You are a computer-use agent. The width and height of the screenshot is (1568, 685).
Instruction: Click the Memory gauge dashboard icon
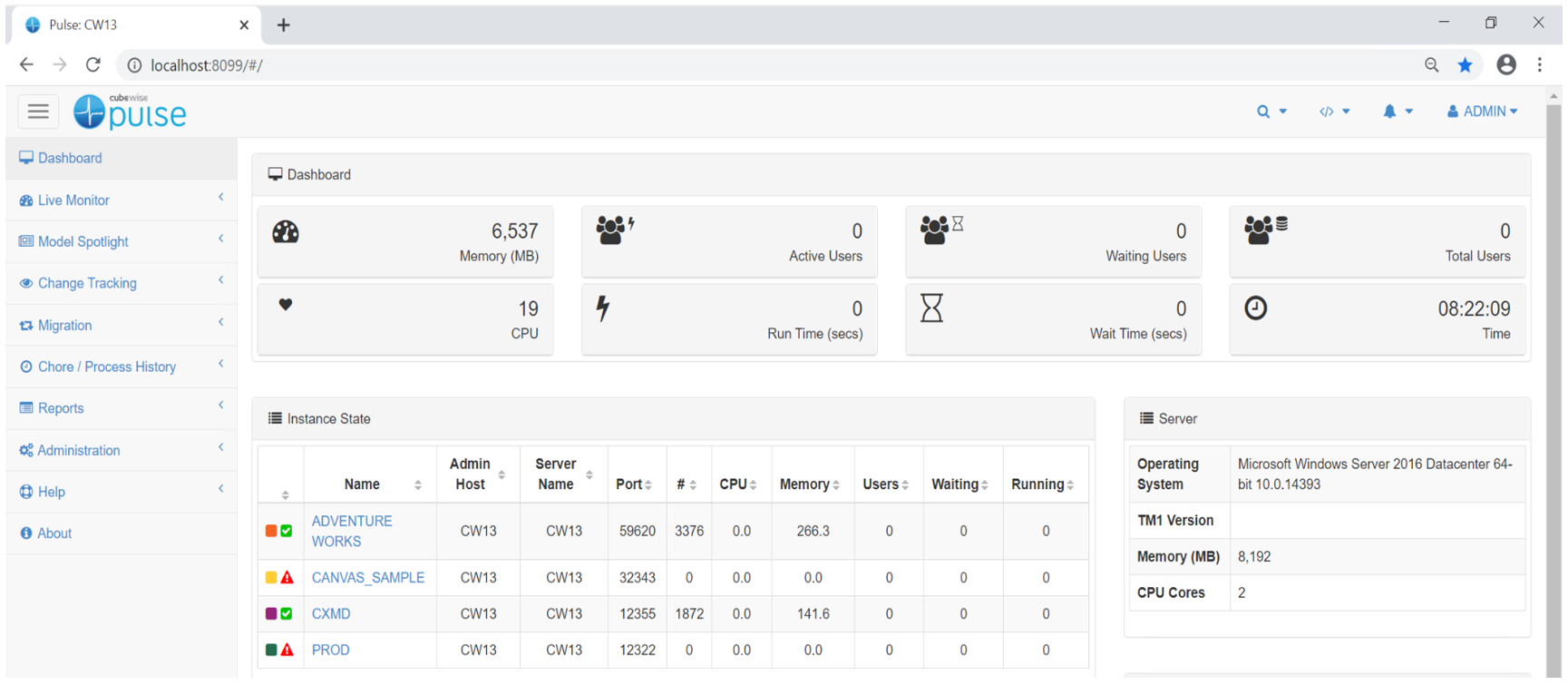click(x=286, y=232)
